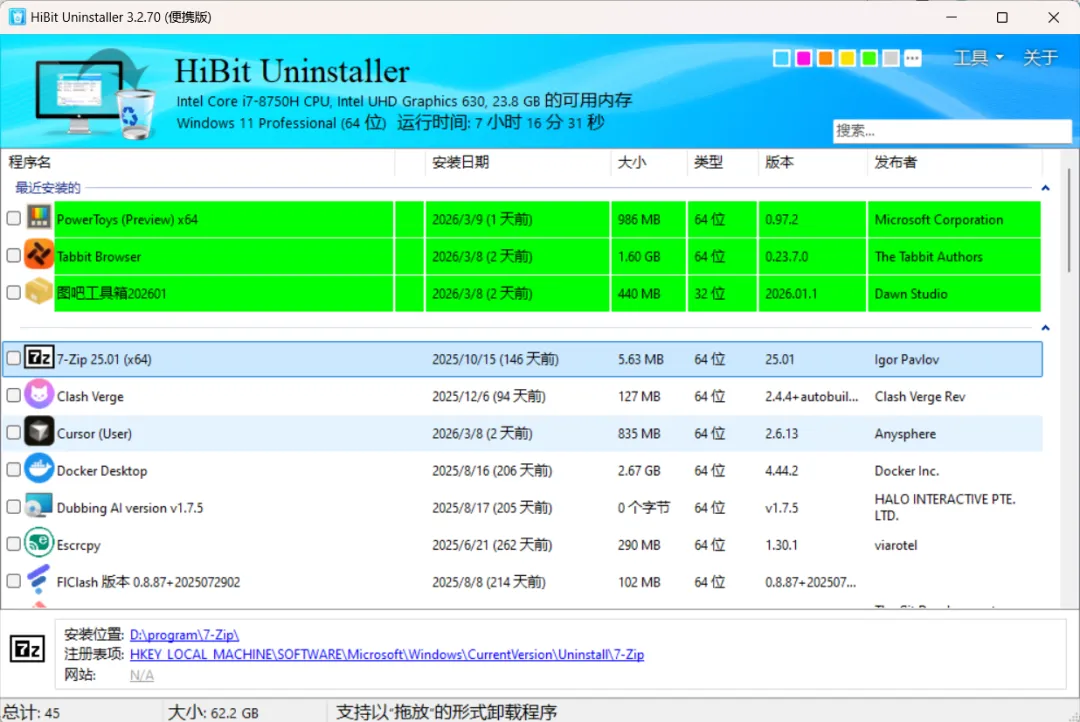Check the FlClash checkbox

pyautogui.click(x=14, y=581)
